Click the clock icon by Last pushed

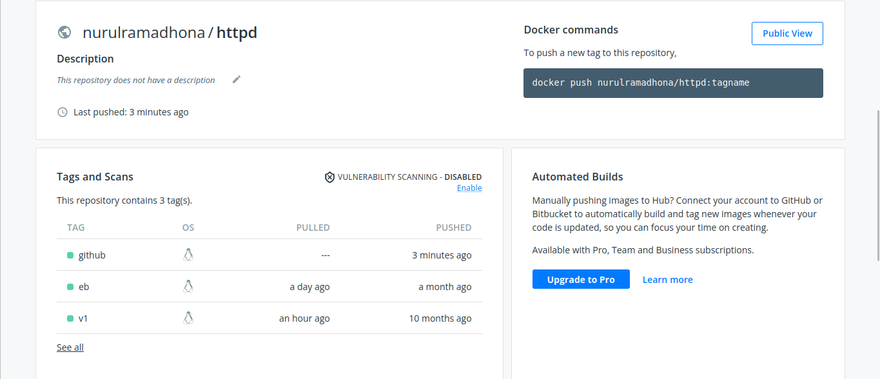point(62,112)
